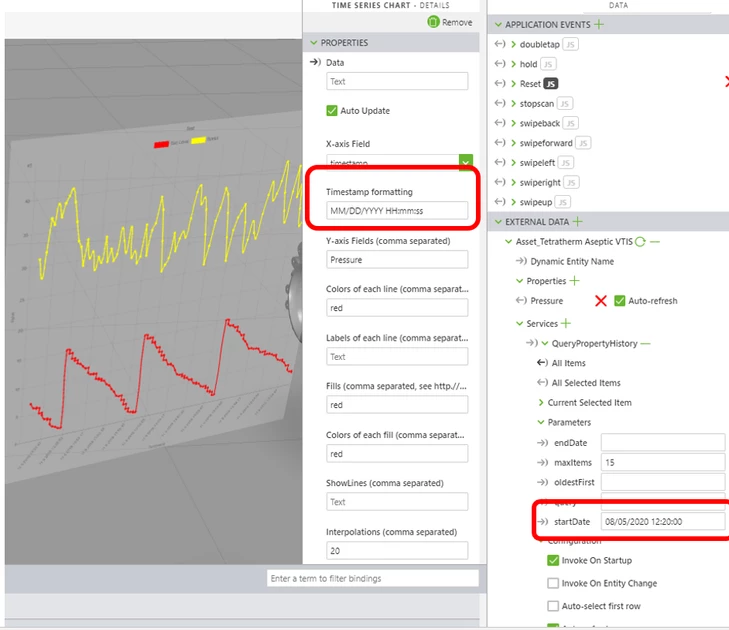Screen dimensions: 729x630
Task: Click the Data text input field
Action: 397,81
